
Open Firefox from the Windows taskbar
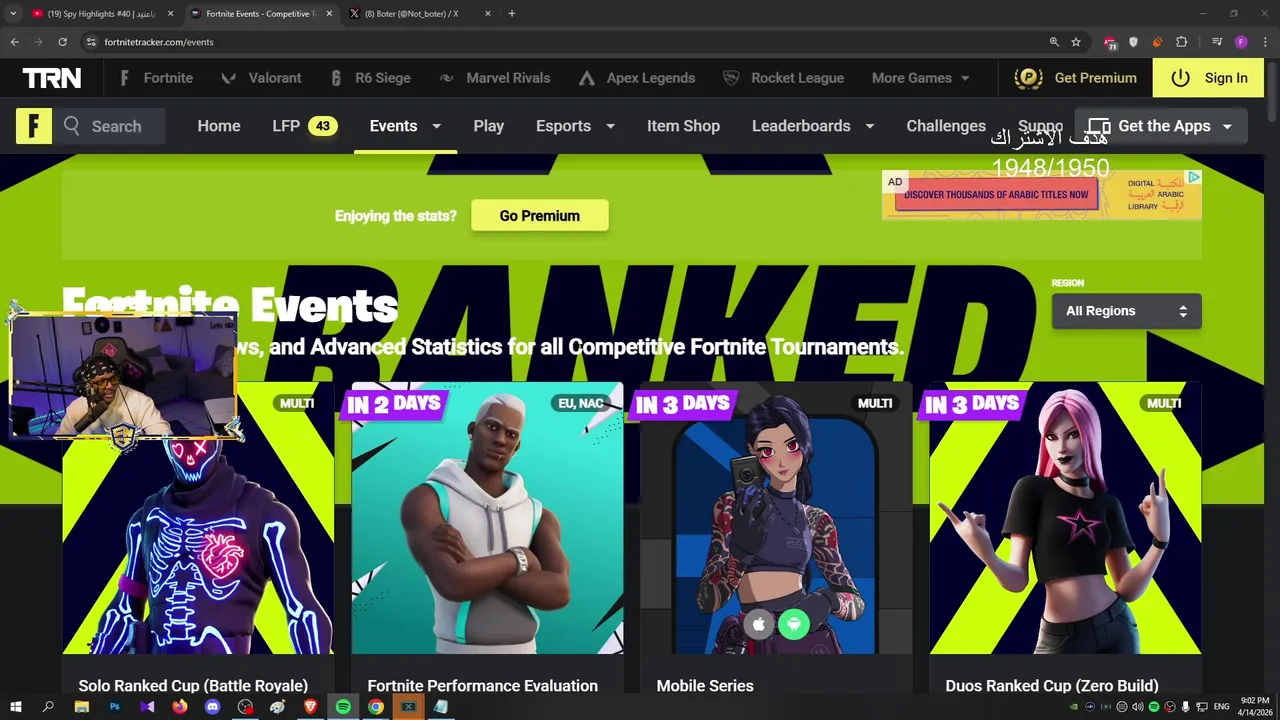pyautogui.click(x=180, y=707)
